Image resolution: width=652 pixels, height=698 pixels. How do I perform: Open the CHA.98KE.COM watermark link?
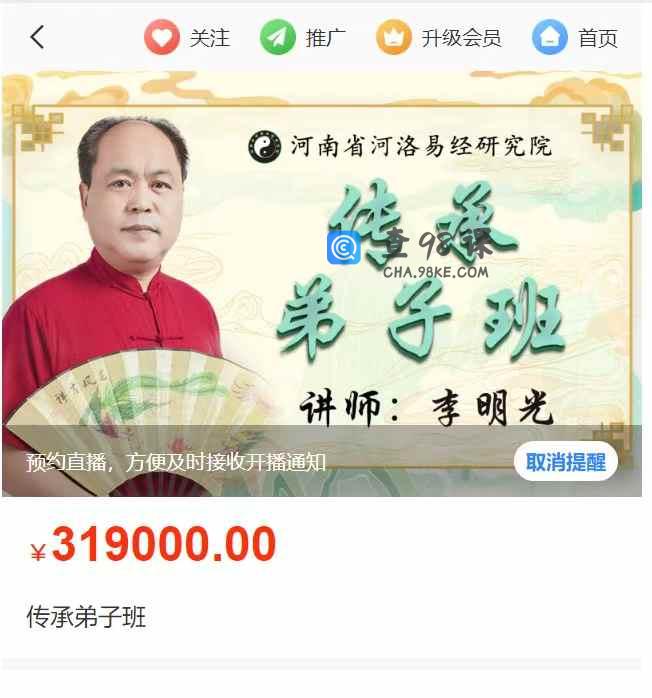tap(435, 272)
